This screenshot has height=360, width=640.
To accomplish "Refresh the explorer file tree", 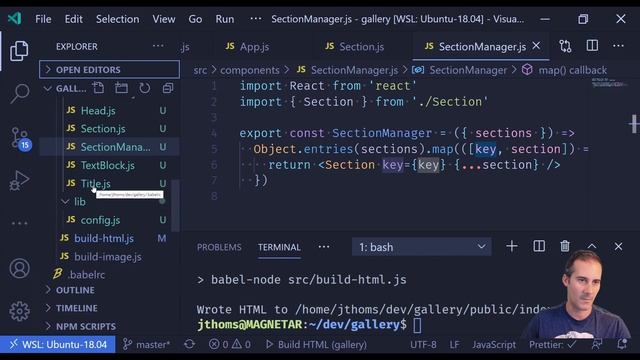I will point(144,88).
